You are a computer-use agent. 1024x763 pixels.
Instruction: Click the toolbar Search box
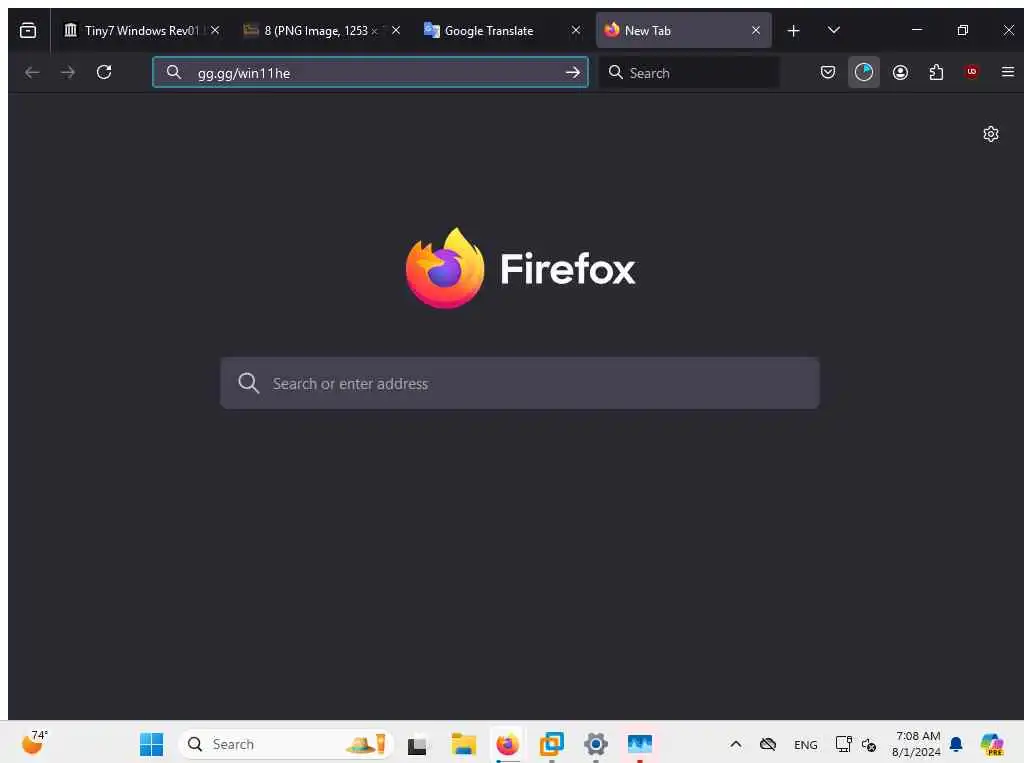(x=689, y=73)
